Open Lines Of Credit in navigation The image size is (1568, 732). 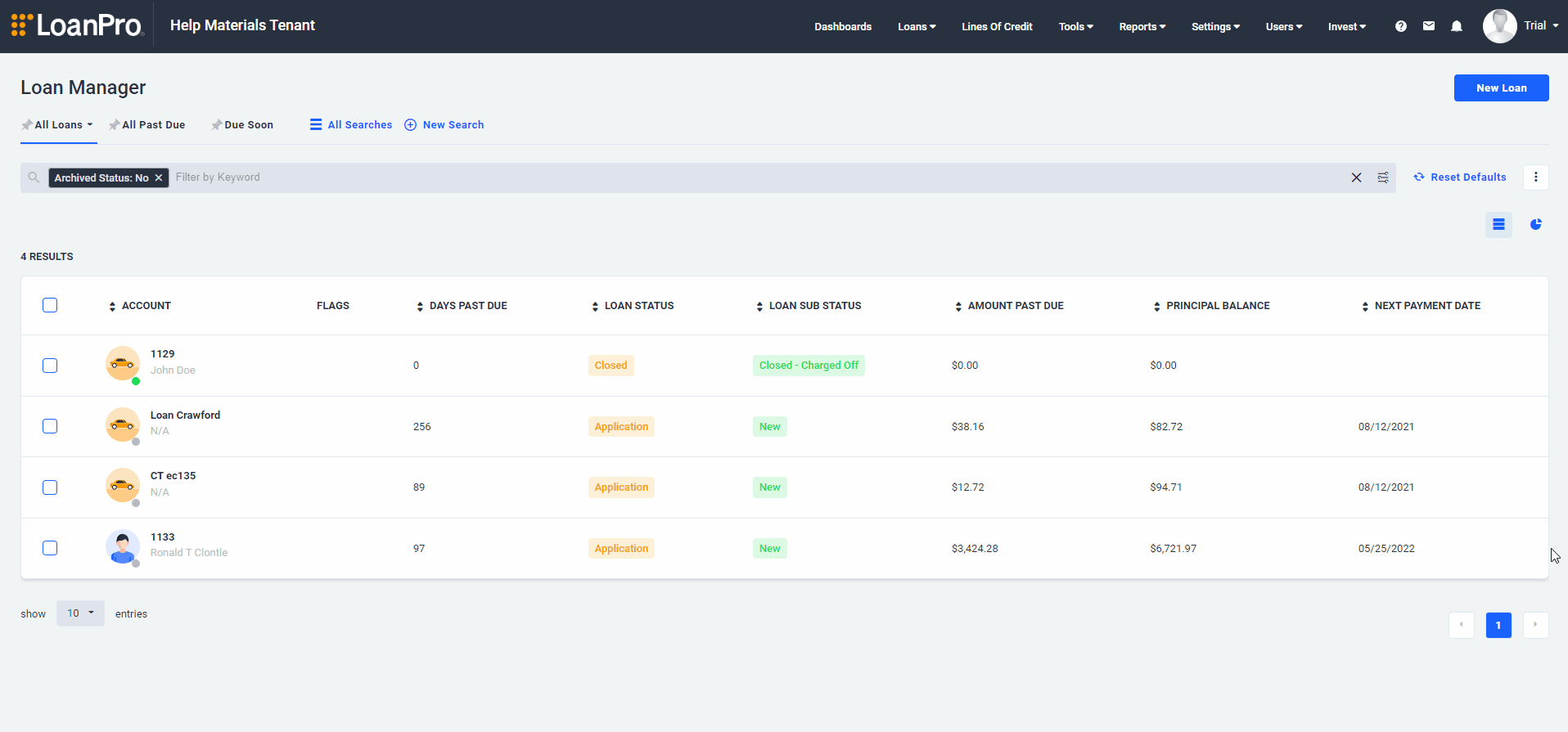(997, 27)
